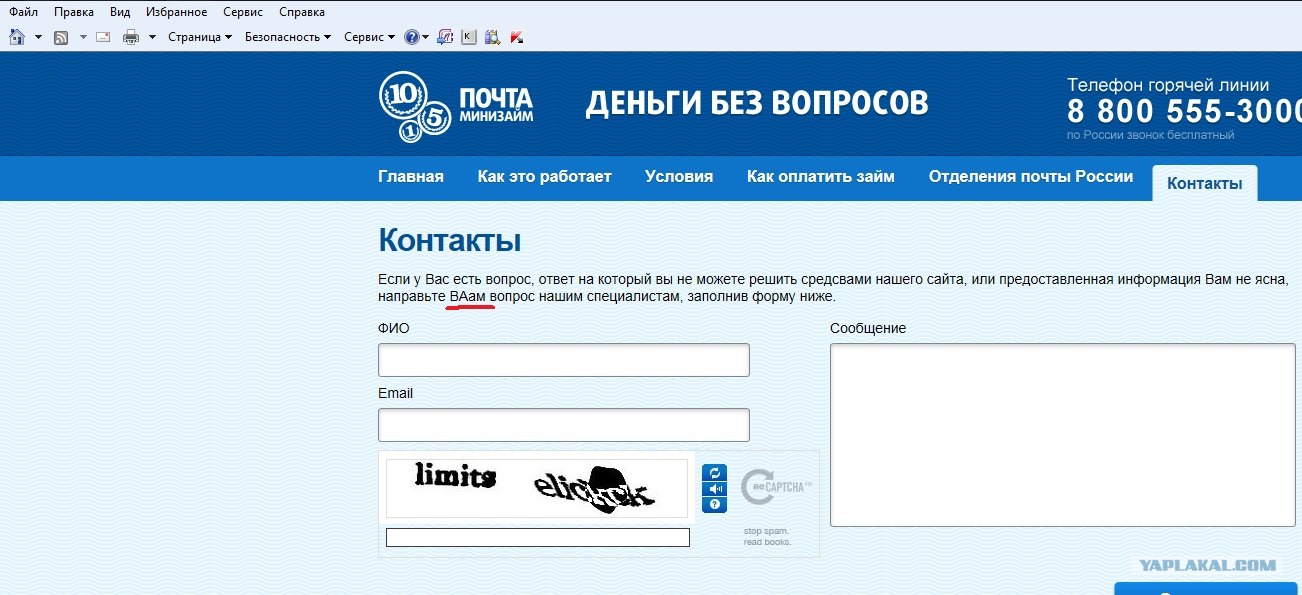Screen dimensions: 1302x595
Task: Open the RSS feeds icon
Action: click(61, 37)
